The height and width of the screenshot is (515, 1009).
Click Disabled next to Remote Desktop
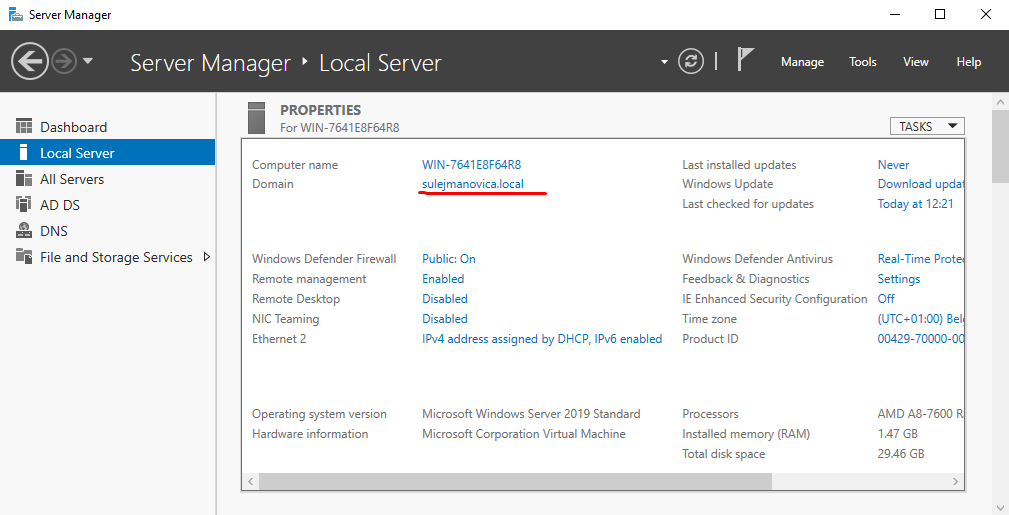[445, 299]
